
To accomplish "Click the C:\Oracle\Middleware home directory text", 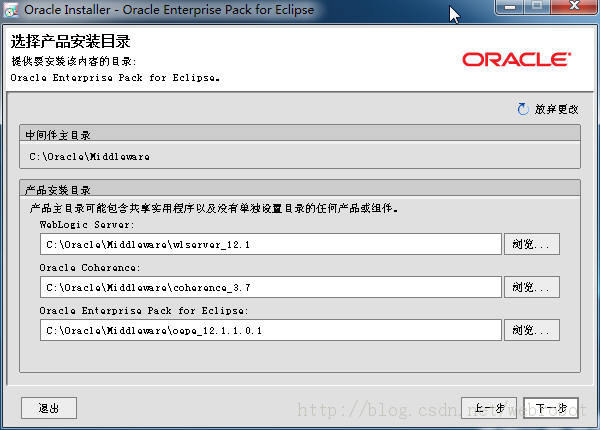I will pyautogui.click(x=90, y=156).
